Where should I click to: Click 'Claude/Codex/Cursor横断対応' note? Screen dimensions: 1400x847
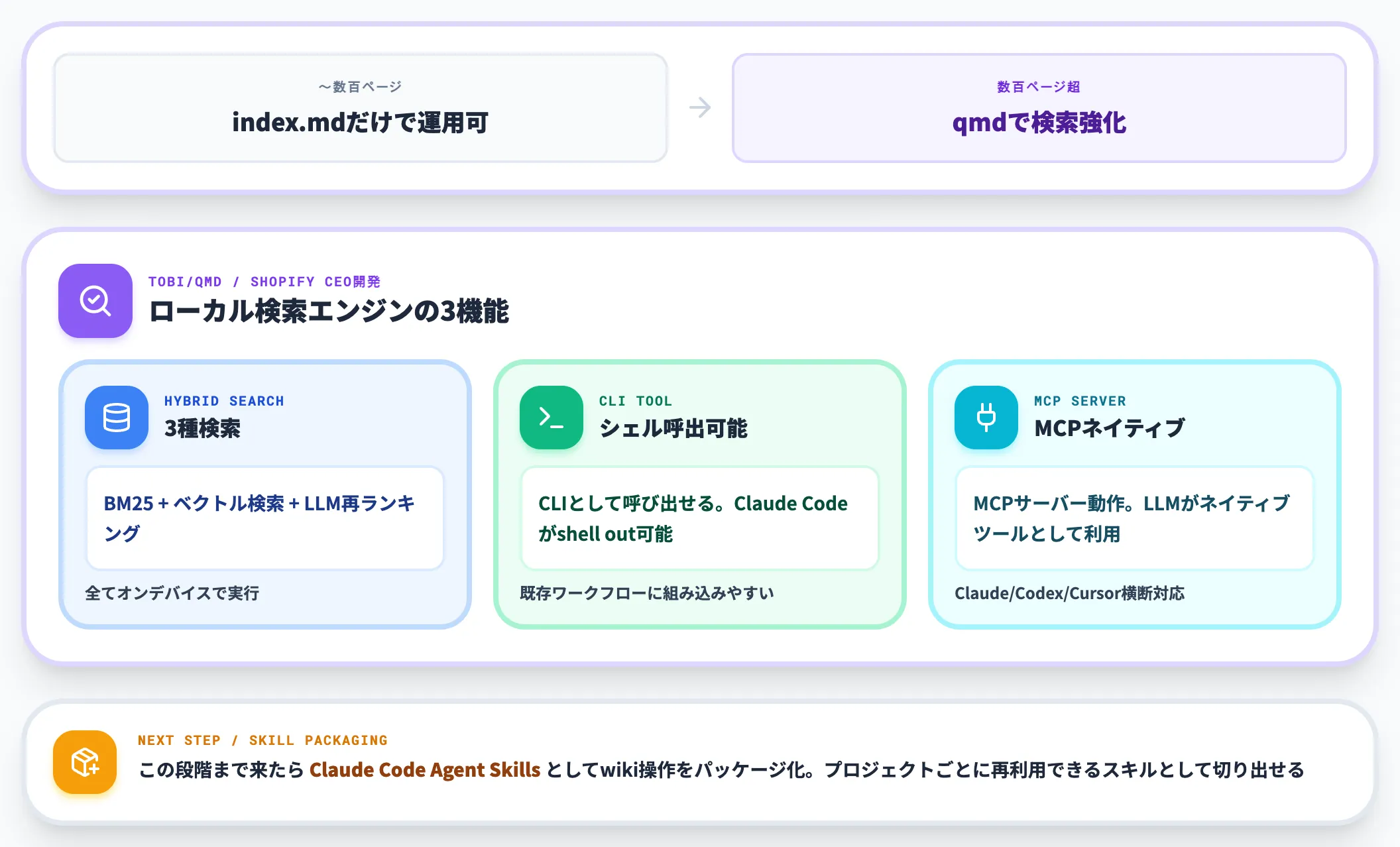tap(1069, 593)
